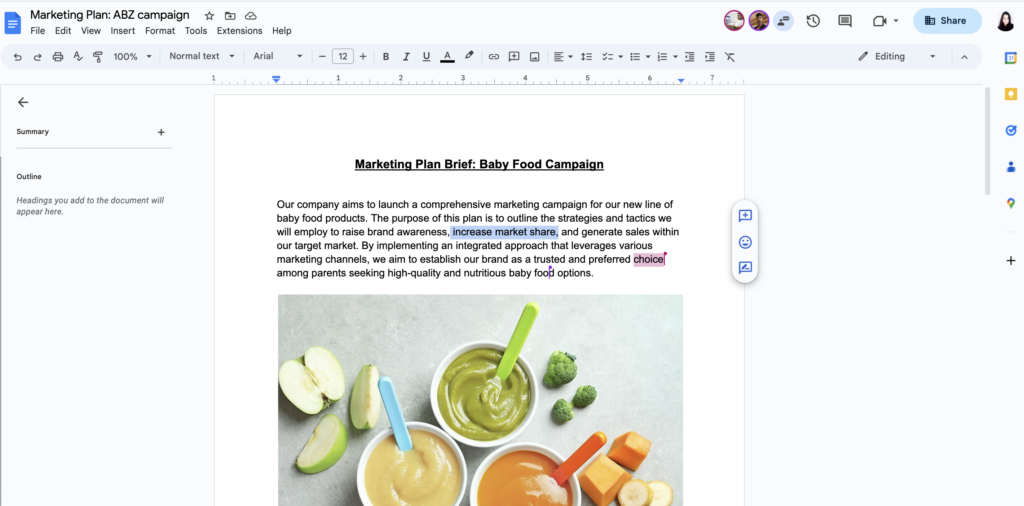This screenshot has width=1024, height=506.
Task: Open the Normal text style dropdown
Action: (201, 56)
